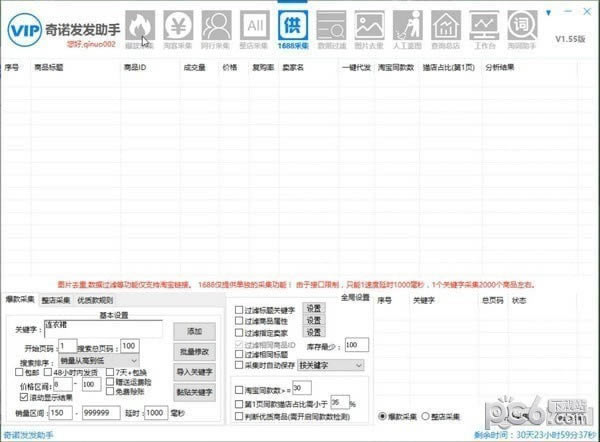
Task: Select the 1688采集 供 icon
Action: coord(293,26)
